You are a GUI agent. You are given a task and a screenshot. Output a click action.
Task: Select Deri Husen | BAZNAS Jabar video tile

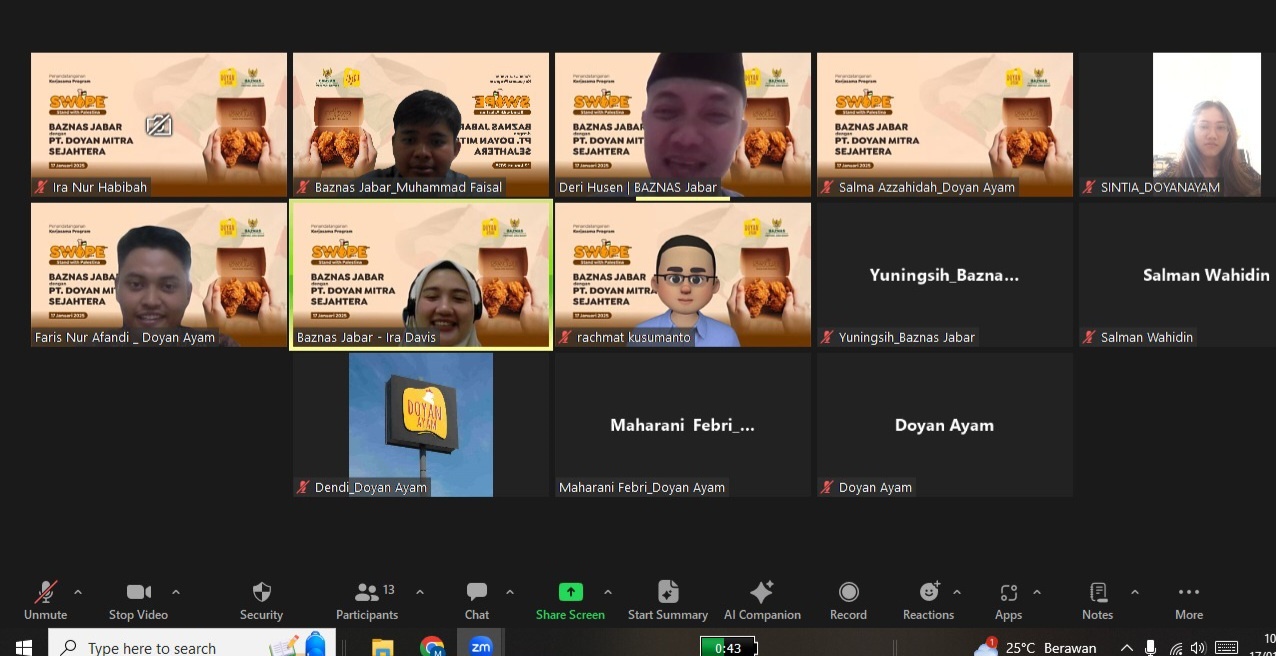click(x=683, y=125)
